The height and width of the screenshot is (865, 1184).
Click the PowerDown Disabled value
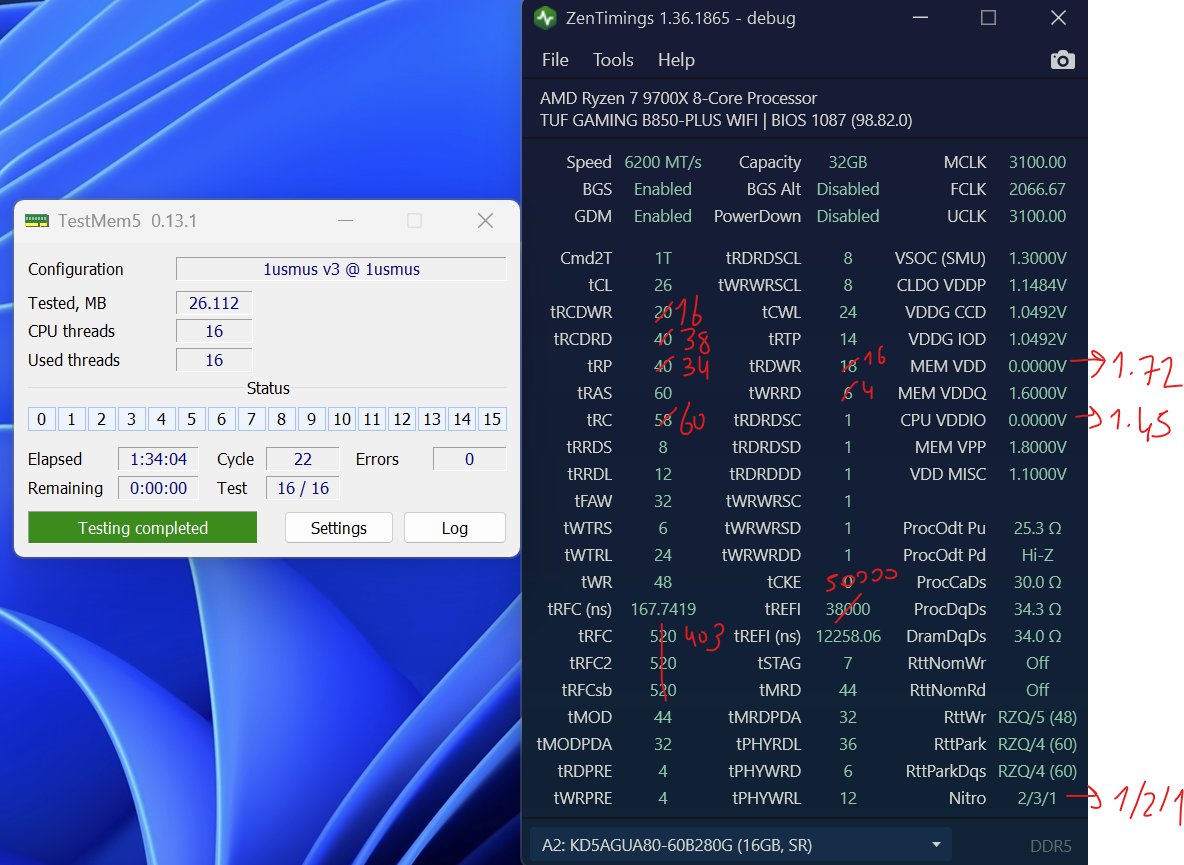pyautogui.click(x=848, y=217)
